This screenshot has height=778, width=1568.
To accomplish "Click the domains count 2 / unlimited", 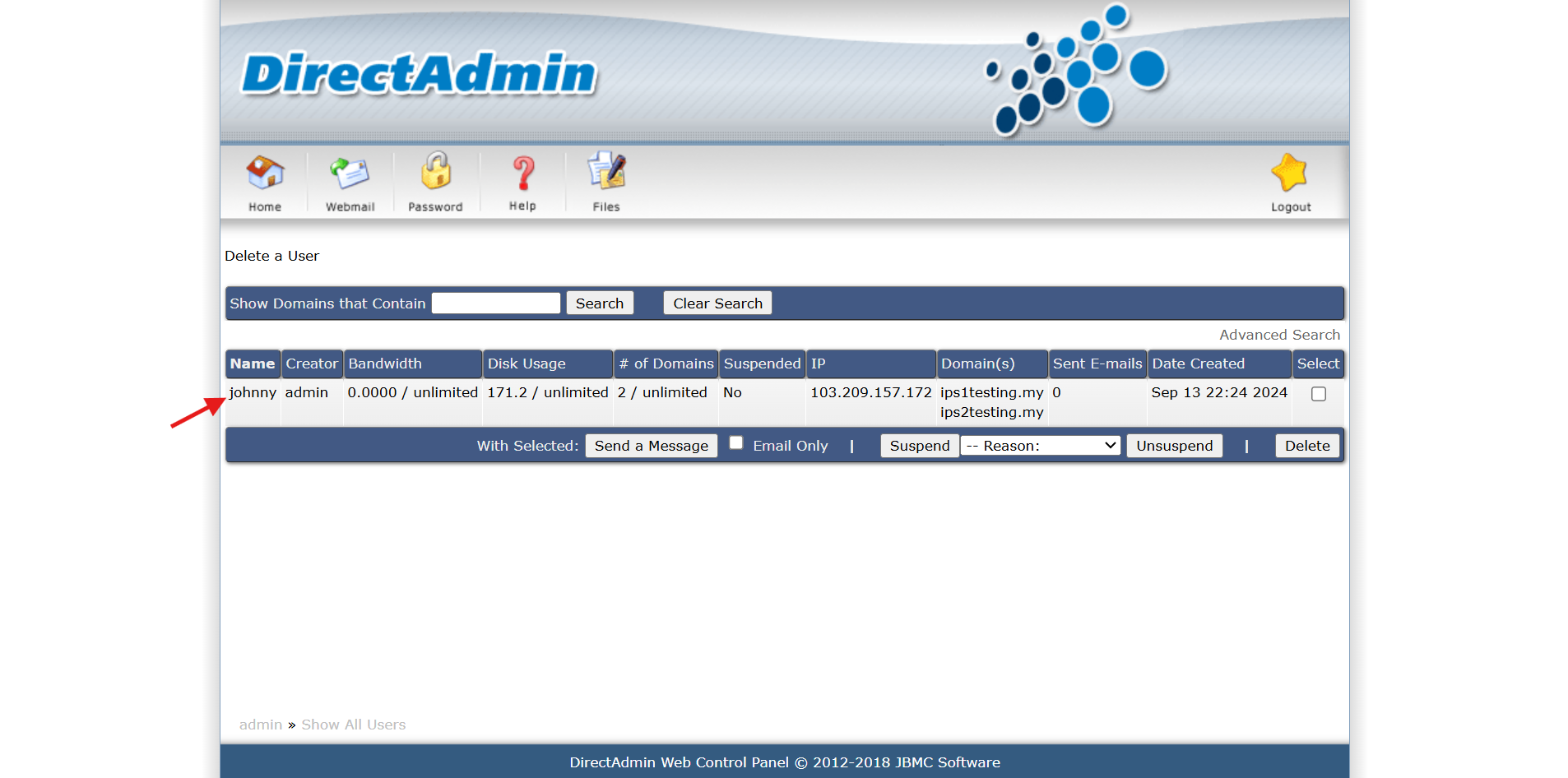I will click(x=662, y=392).
